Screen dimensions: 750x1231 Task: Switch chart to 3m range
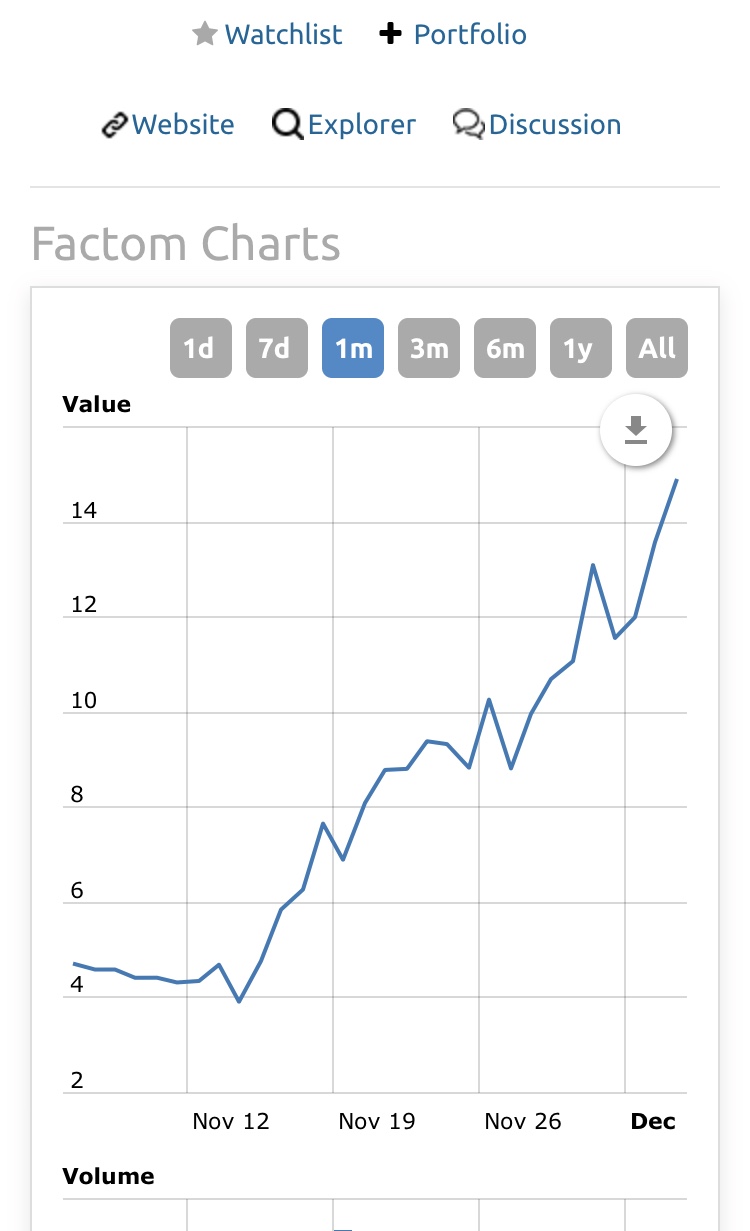pyautogui.click(x=428, y=348)
